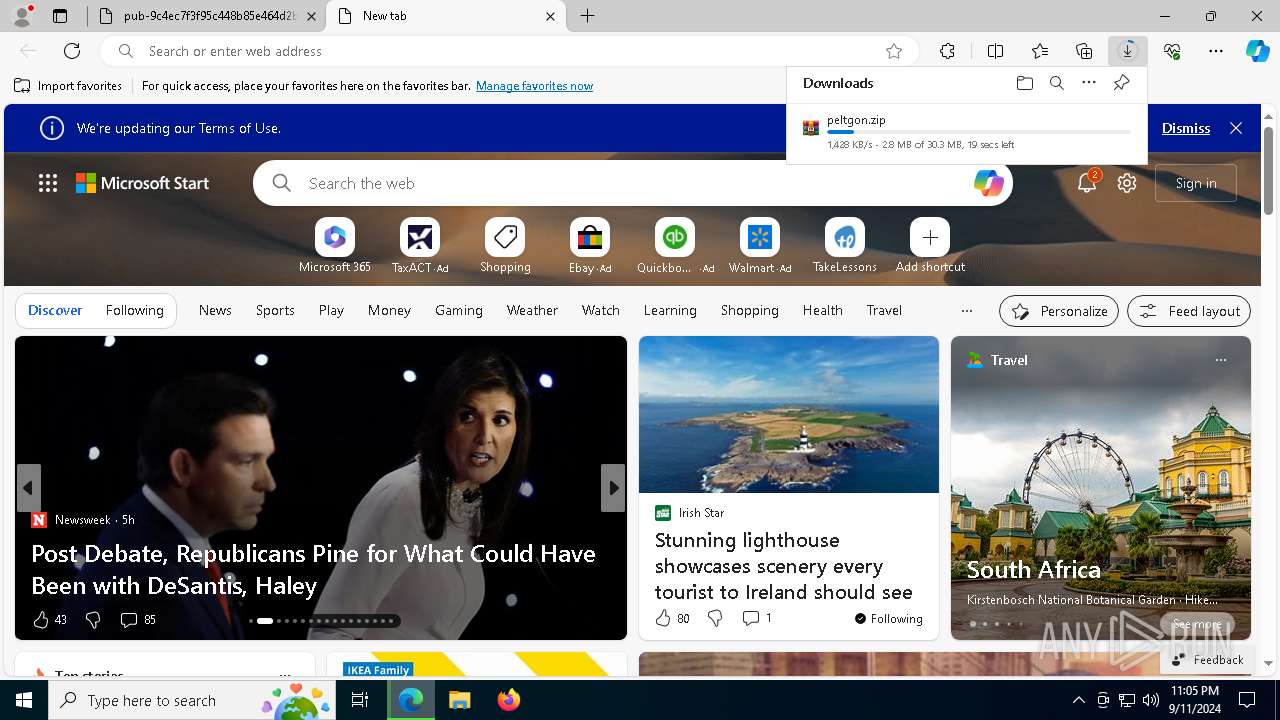1280x720 pixels.
Task: Like the DeSantis Haley story
Action: pos(50,620)
